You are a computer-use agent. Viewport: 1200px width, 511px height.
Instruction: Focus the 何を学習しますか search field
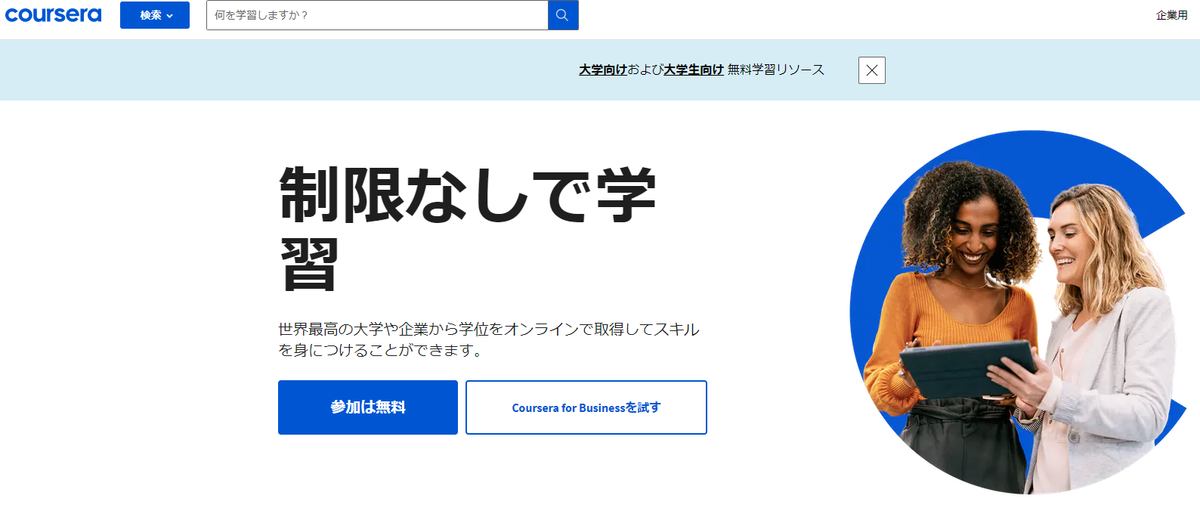pos(377,15)
